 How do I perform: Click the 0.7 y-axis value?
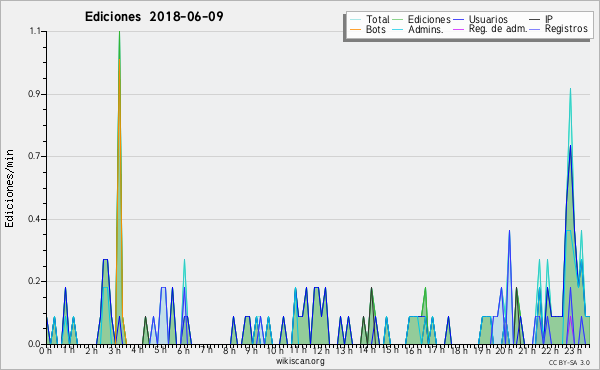[x=34, y=156]
